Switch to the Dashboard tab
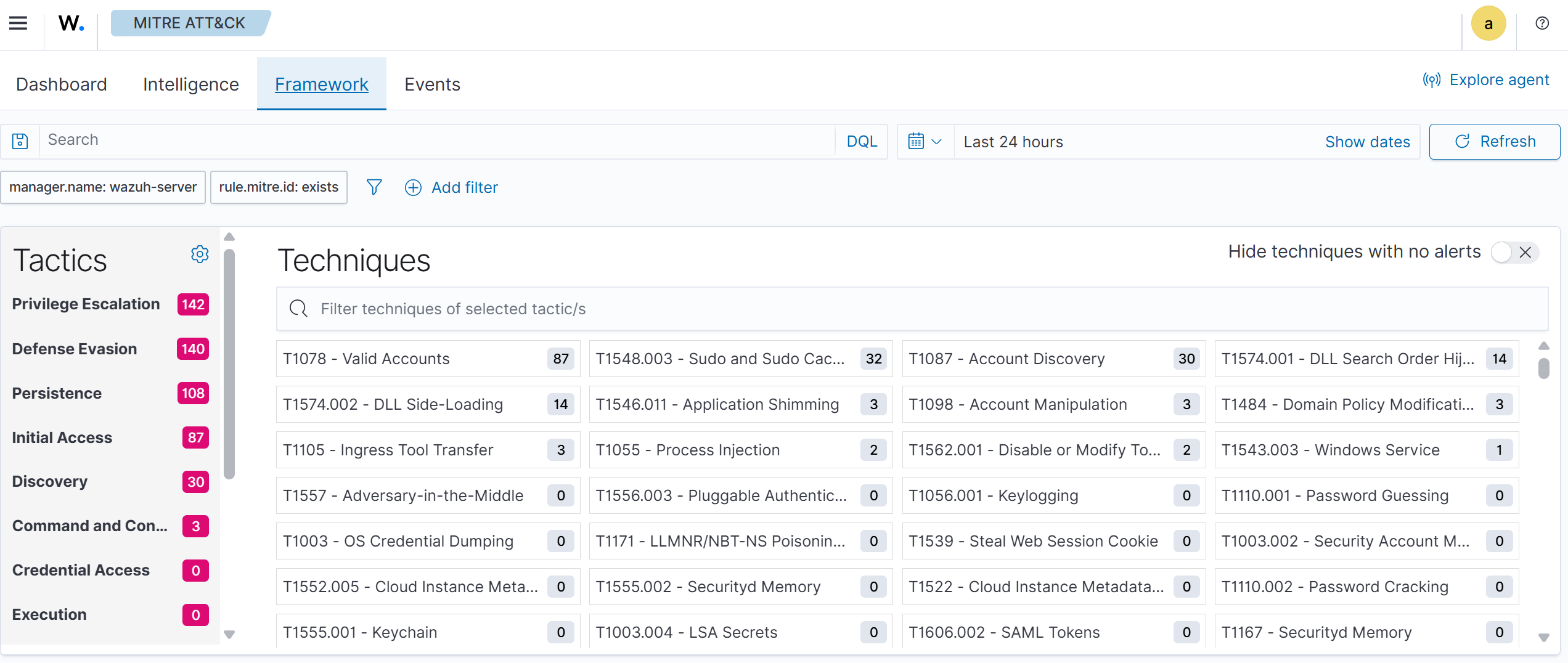Viewport: 1568px width, 663px height. 62,84
